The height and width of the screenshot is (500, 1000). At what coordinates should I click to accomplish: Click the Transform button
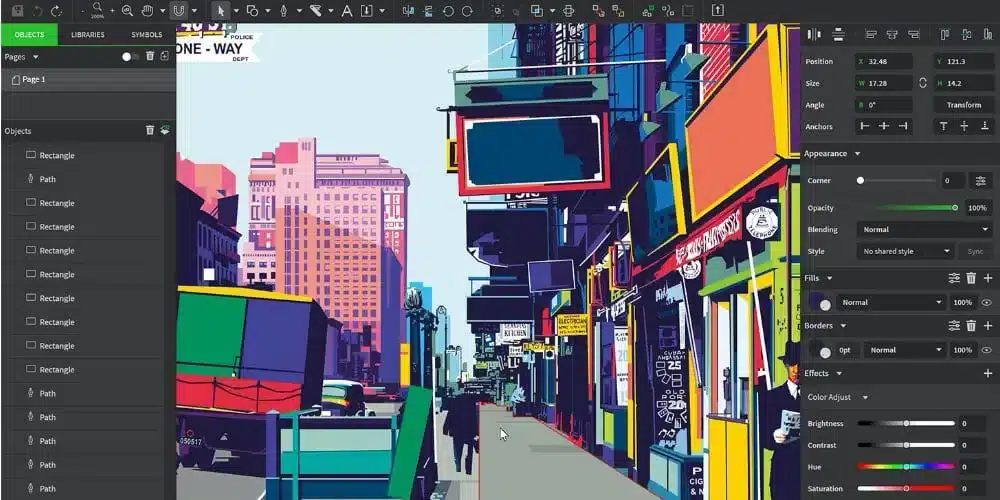(x=963, y=105)
